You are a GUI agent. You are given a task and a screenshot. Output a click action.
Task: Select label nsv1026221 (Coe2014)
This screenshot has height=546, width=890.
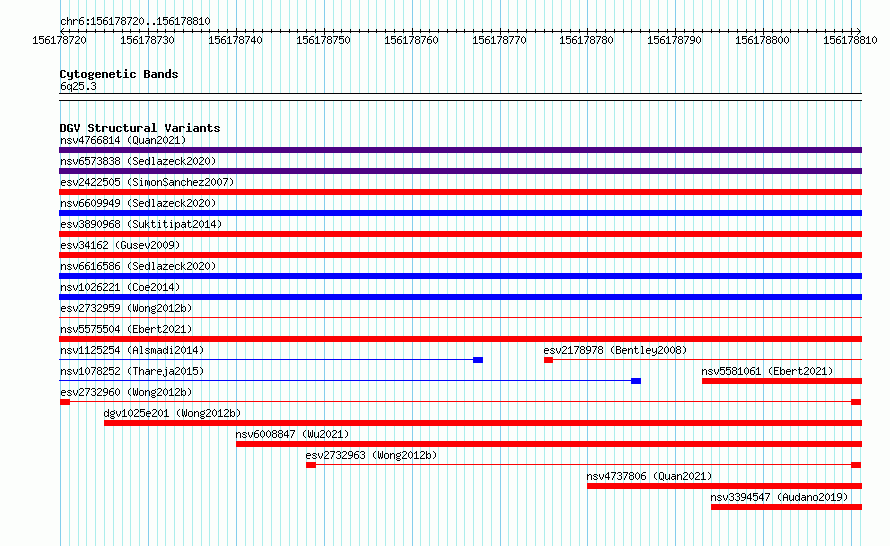[120, 287]
